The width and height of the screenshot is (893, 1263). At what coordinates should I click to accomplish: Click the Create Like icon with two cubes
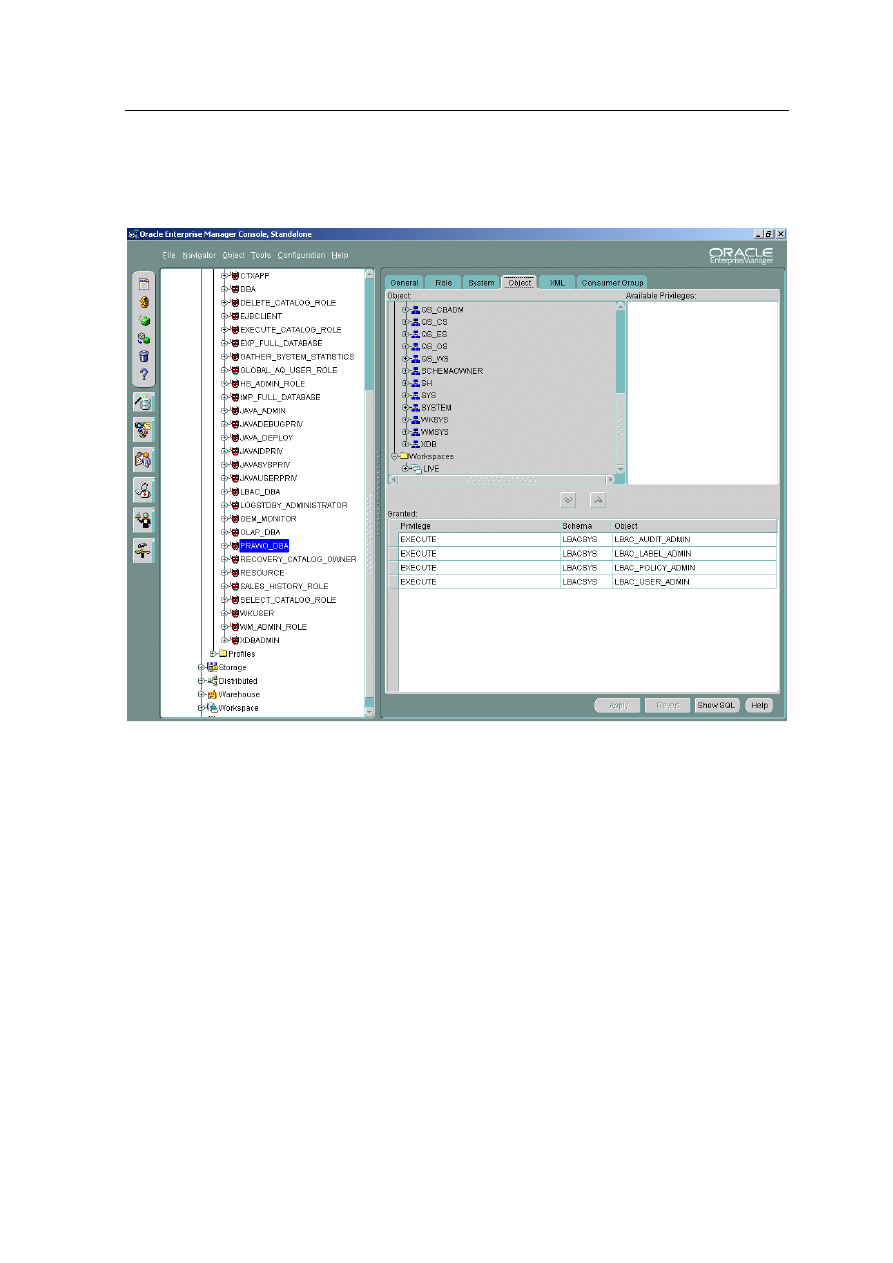coord(144,338)
